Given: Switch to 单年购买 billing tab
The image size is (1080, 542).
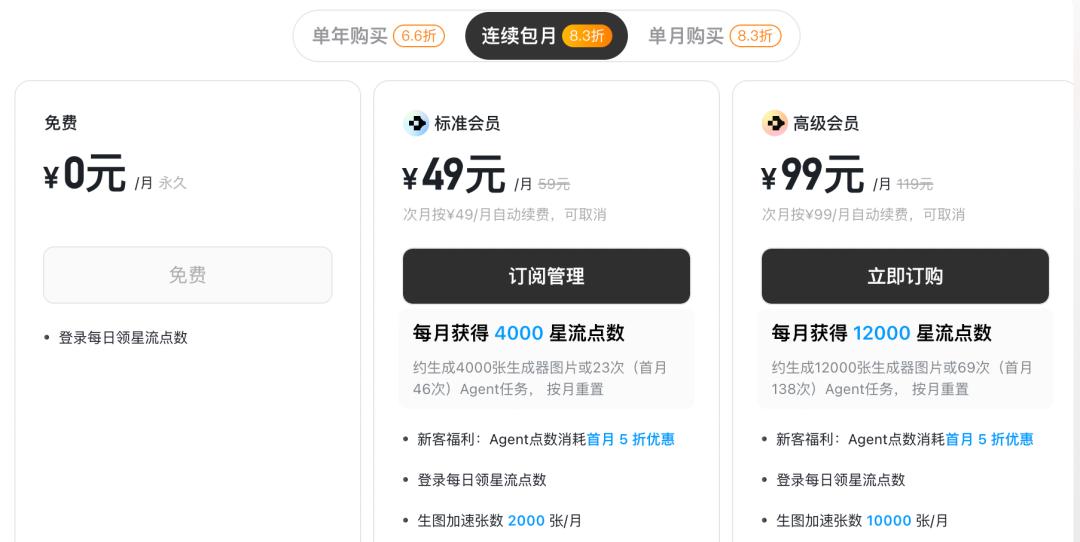Looking at the screenshot, I should point(378,36).
